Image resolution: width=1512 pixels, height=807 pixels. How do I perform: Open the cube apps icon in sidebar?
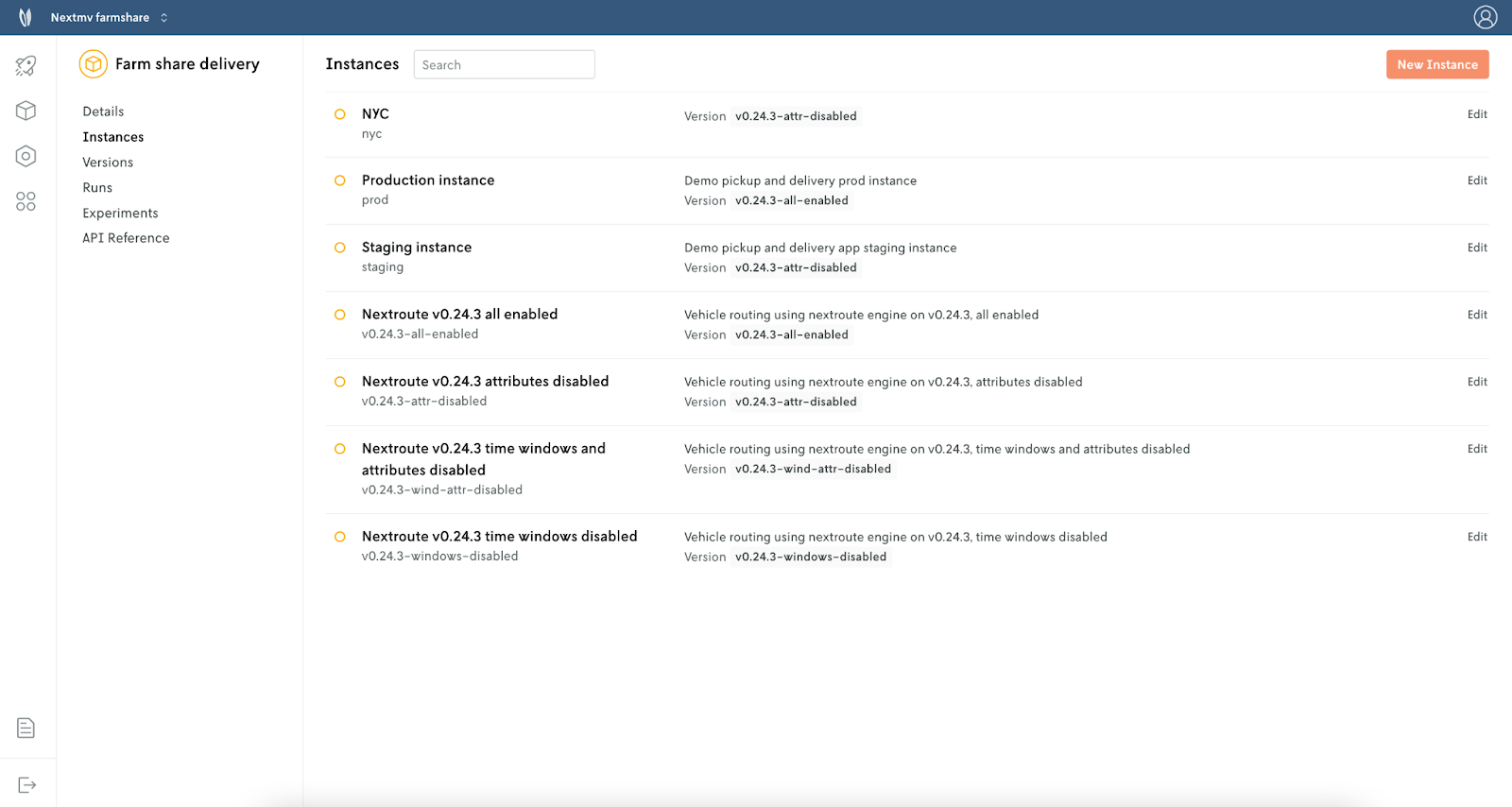coord(26,111)
